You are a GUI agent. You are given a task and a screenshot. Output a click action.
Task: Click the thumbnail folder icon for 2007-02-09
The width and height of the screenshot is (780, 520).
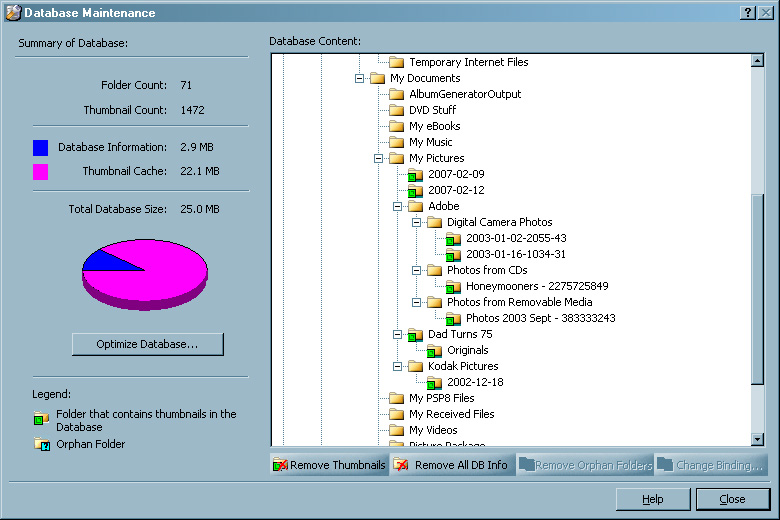coord(415,174)
